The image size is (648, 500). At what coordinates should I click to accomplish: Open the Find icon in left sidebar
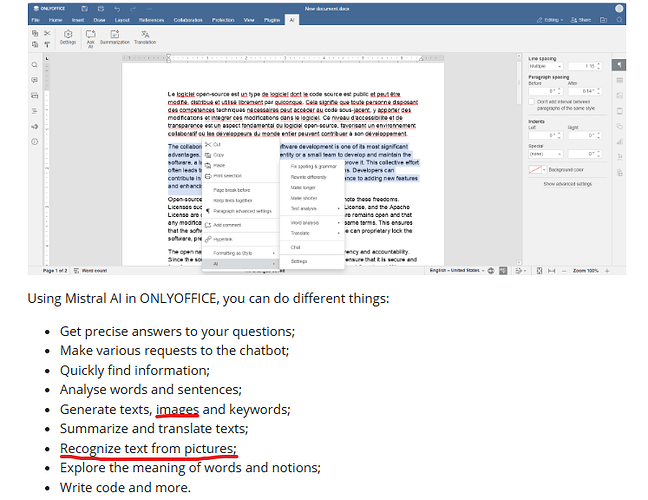click(35, 65)
